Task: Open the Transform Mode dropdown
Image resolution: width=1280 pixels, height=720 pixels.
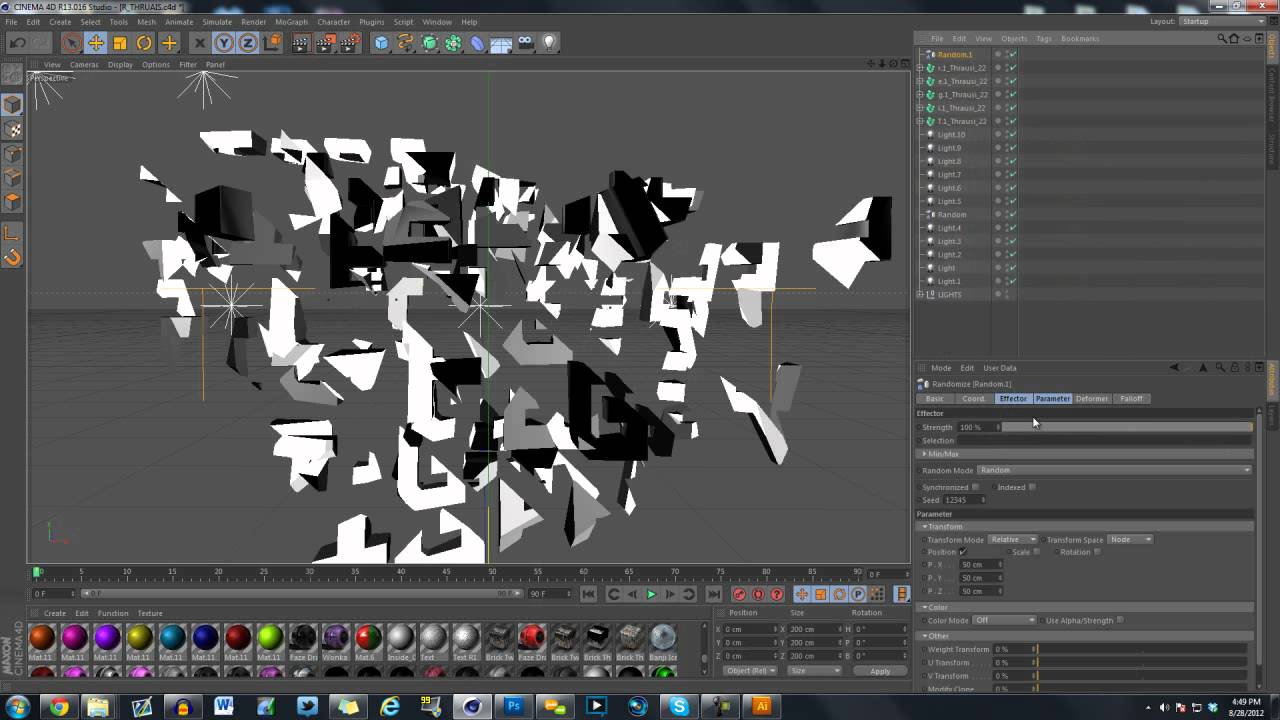Action: [x=1013, y=540]
